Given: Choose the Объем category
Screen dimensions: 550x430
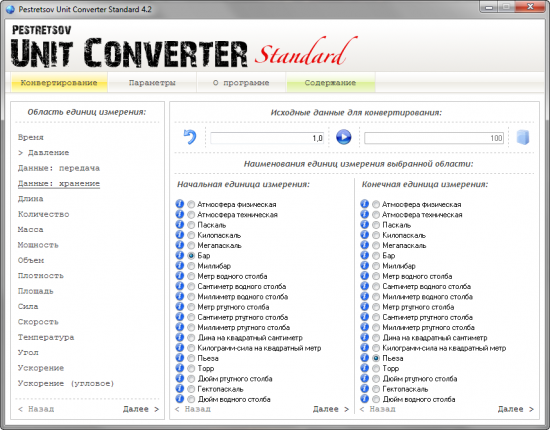Looking at the screenshot, I should tap(31, 260).
